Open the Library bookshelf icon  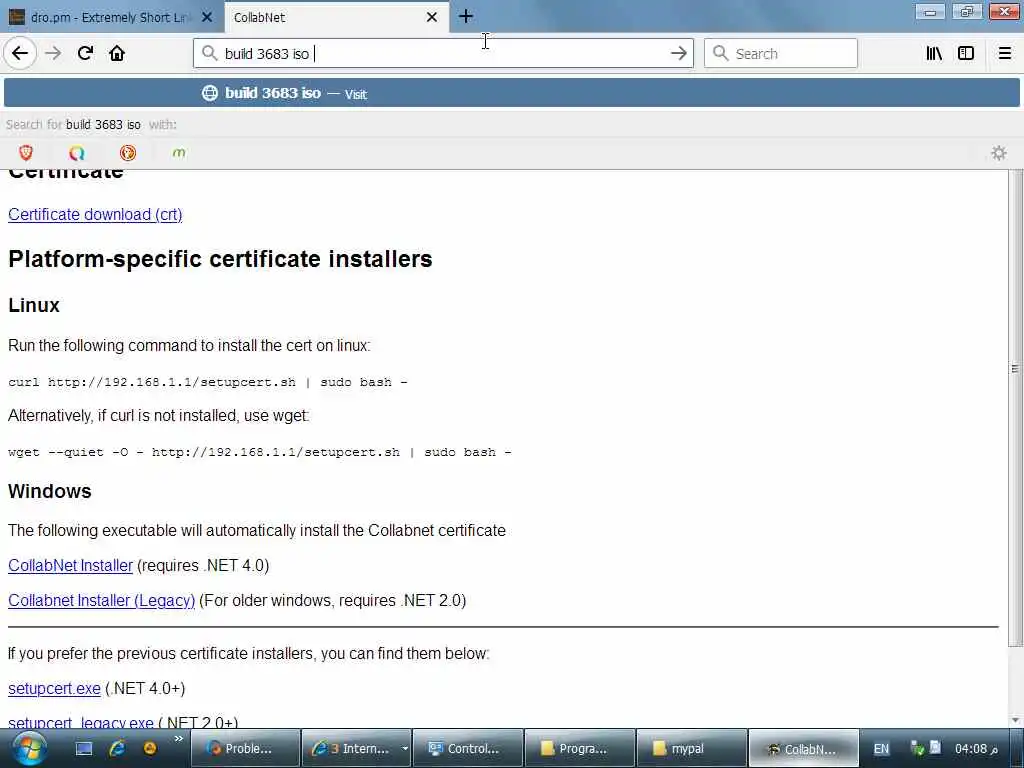tap(934, 53)
